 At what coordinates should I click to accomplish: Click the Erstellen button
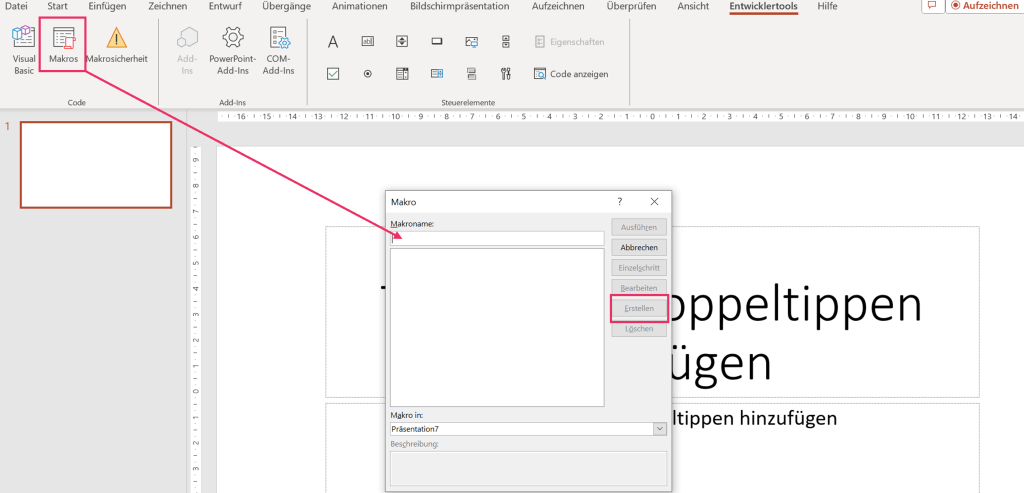639,308
